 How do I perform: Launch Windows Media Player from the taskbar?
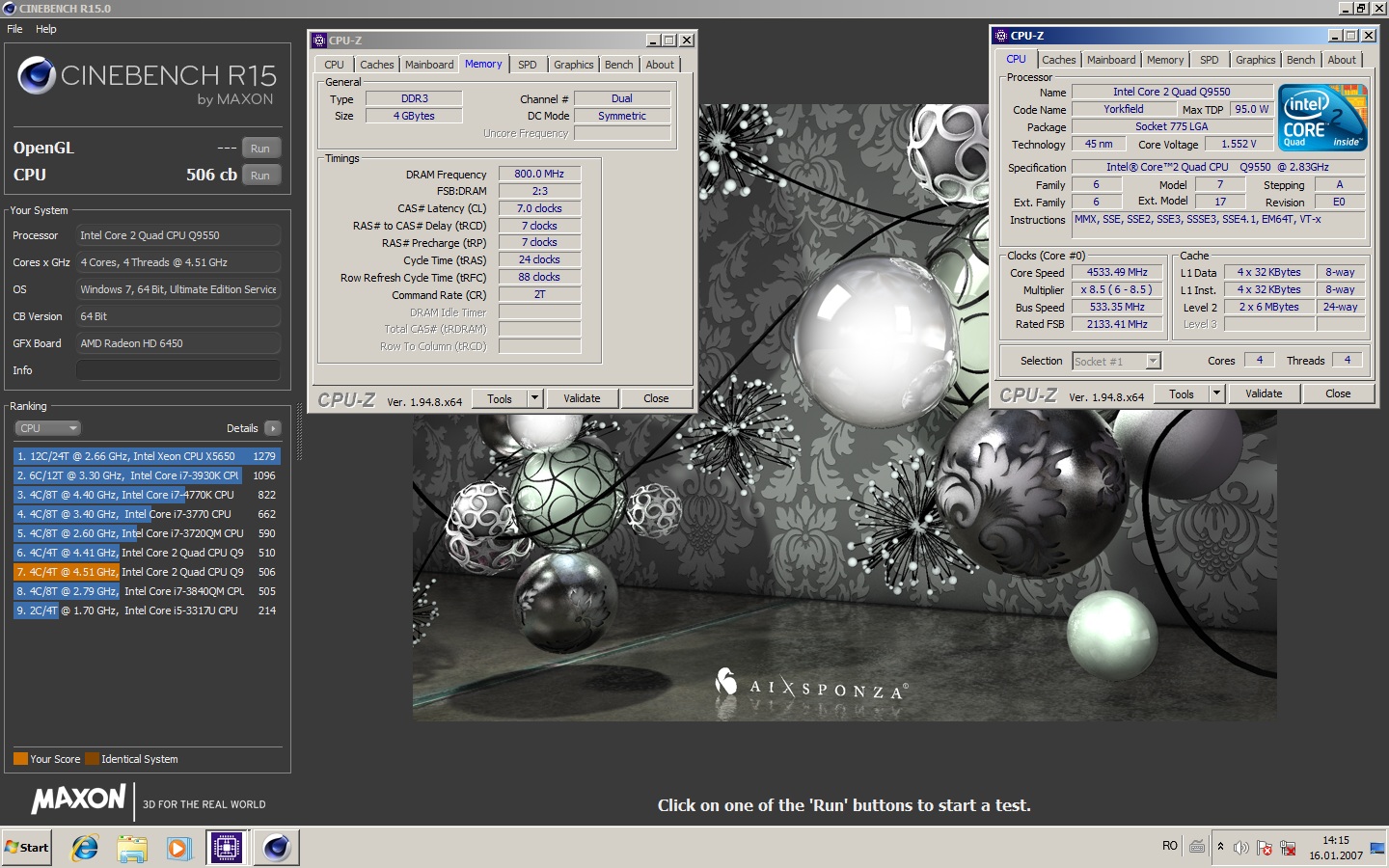[178, 848]
